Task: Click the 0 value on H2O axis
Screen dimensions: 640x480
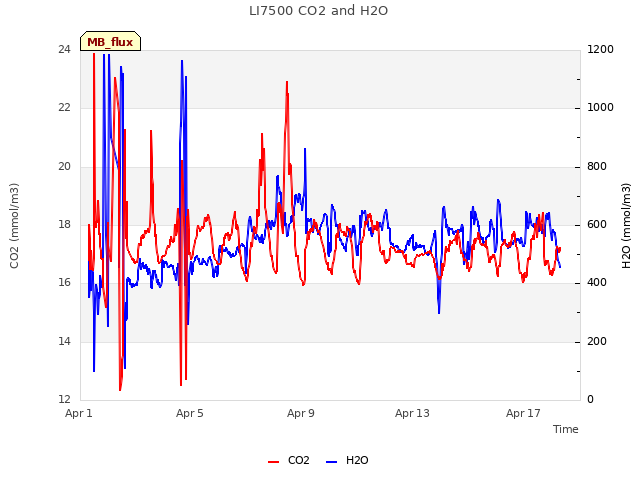Action: pyautogui.click(x=590, y=399)
